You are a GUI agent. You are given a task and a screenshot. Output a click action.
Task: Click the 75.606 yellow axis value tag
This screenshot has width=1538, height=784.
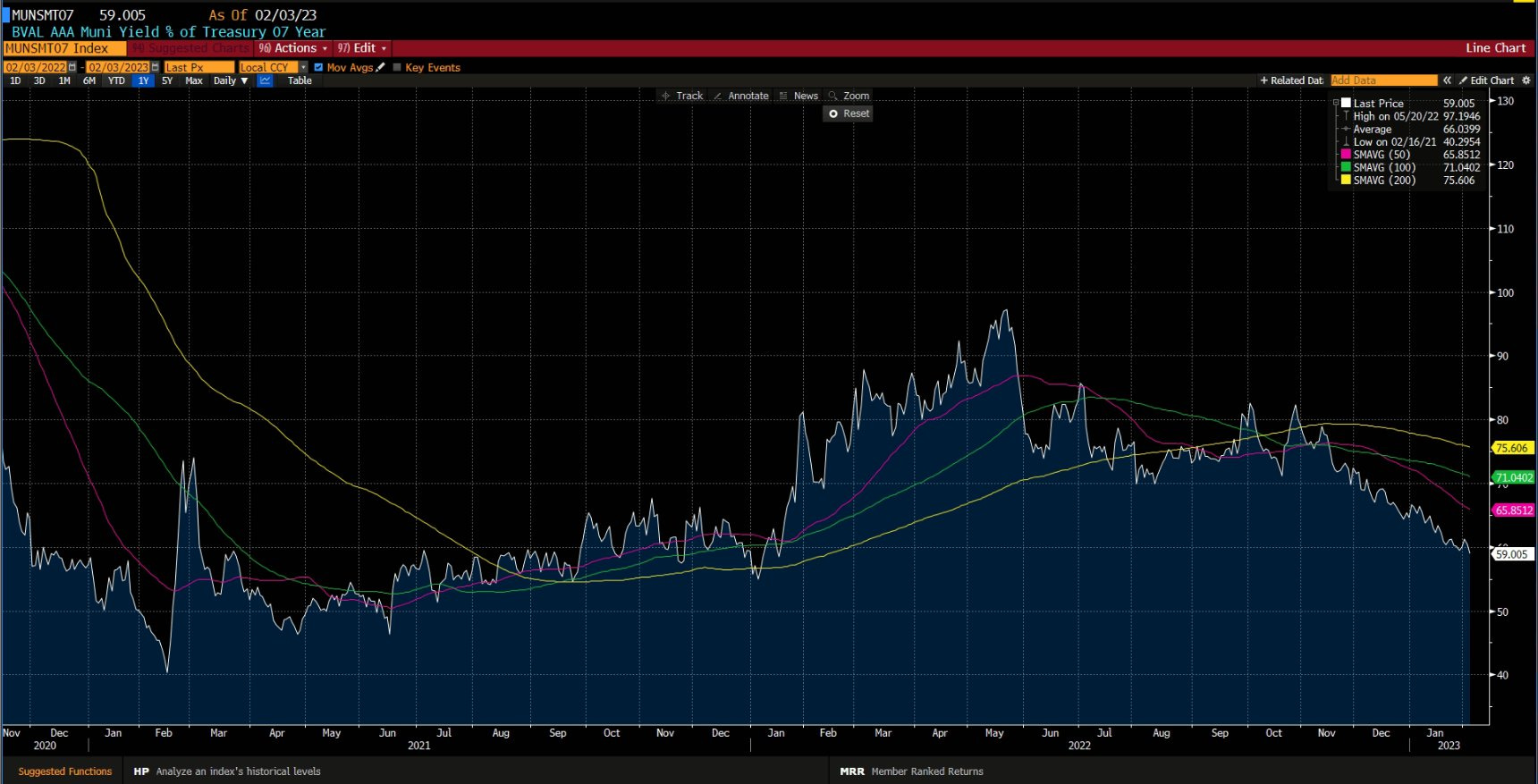1512,448
